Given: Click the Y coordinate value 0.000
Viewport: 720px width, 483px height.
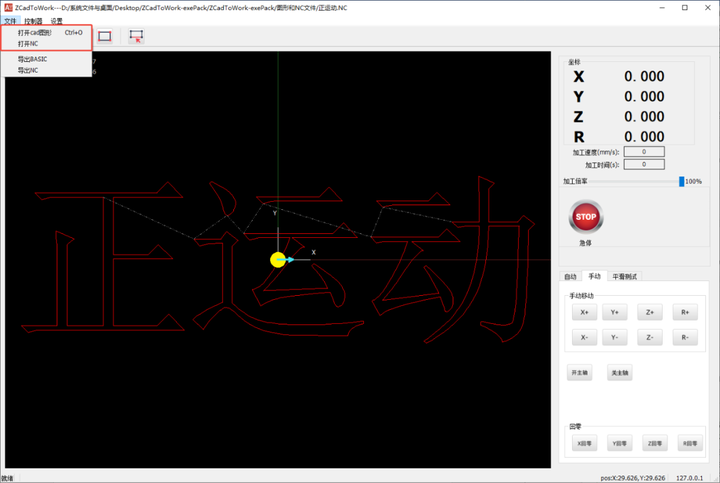Looking at the screenshot, I should (x=644, y=96).
